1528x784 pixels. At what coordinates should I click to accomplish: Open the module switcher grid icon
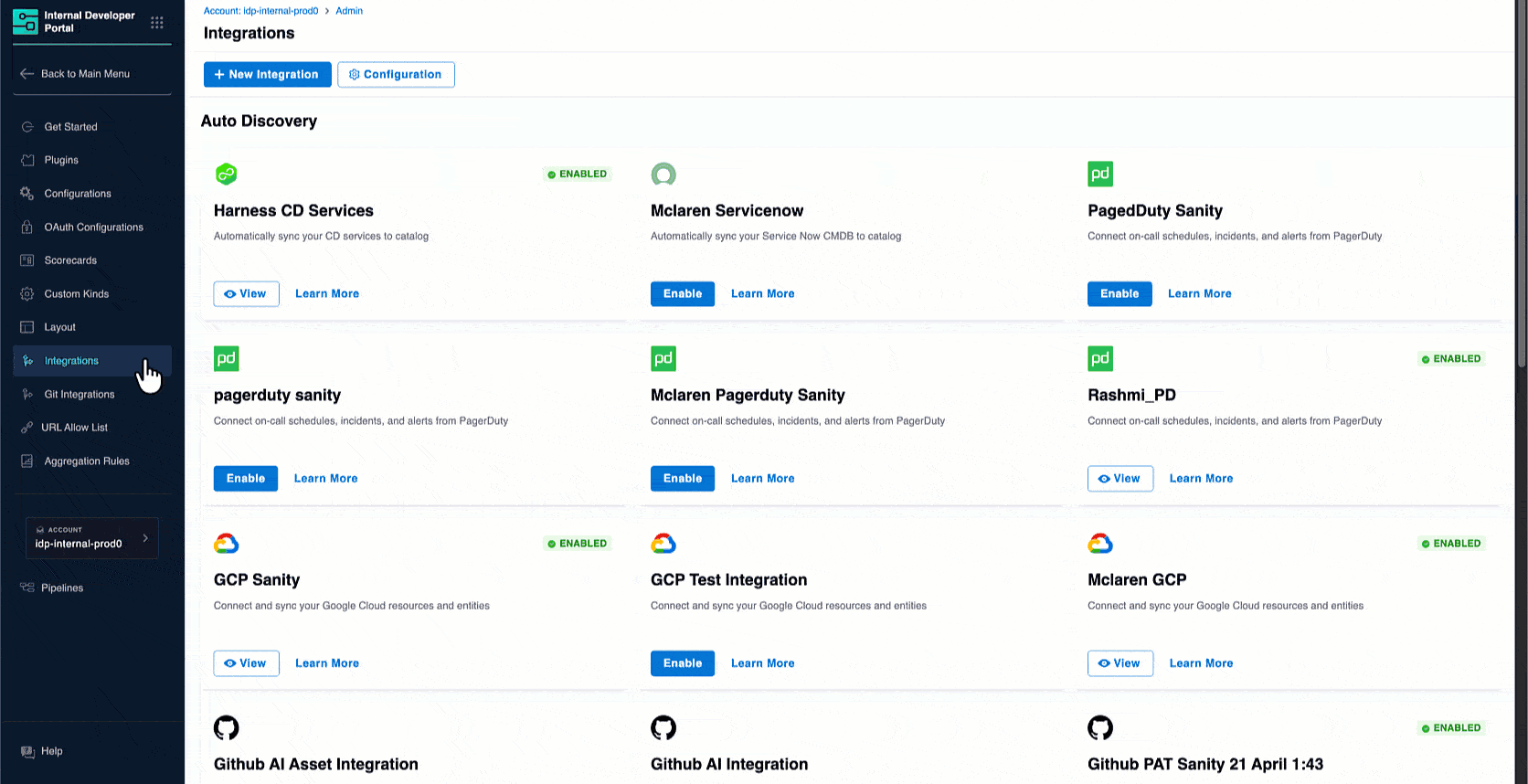[157, 22]
